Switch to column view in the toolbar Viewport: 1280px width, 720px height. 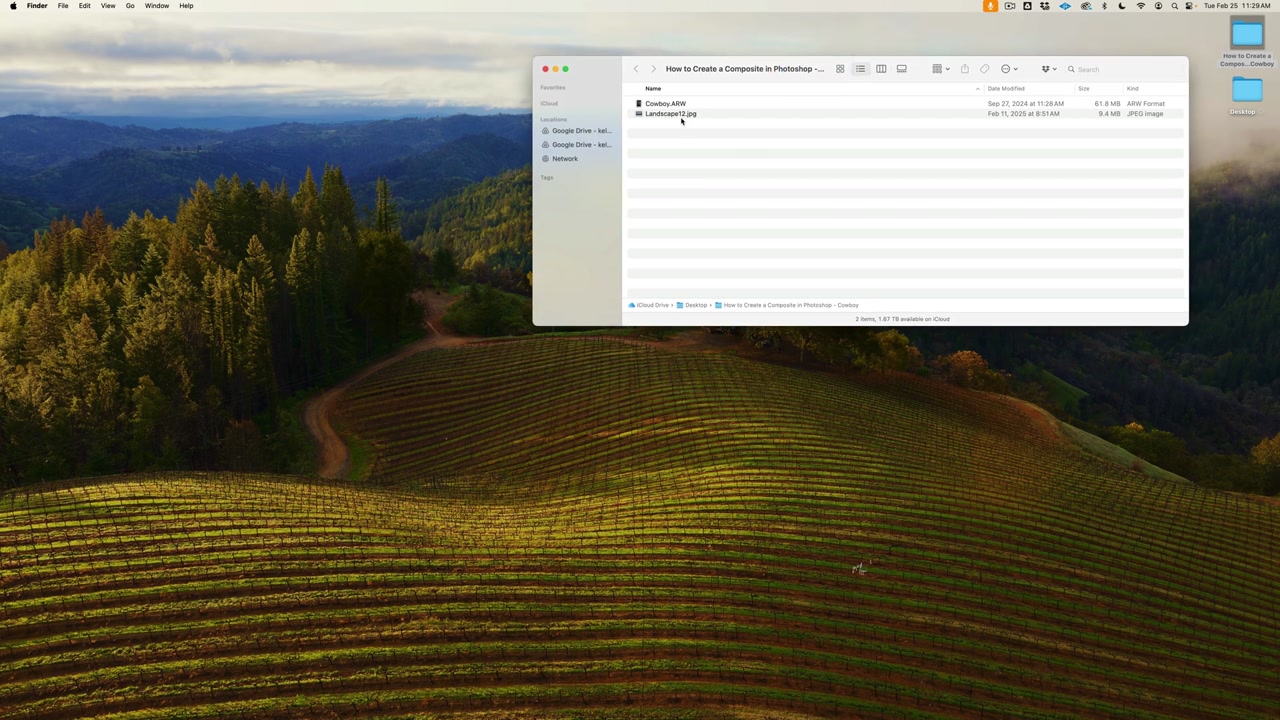[x=881, y=68]
